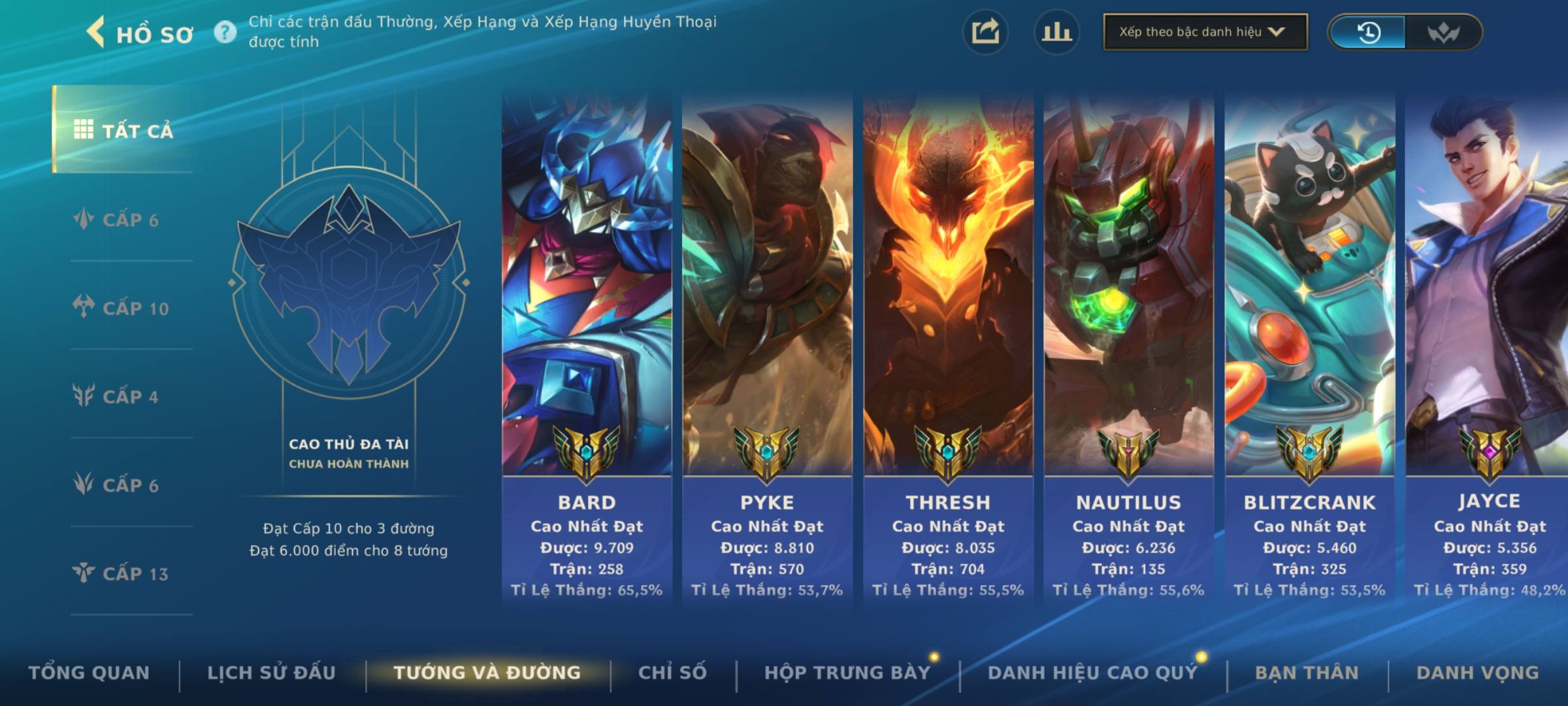Select the Cấp 10 lane category
This screenshot has height=706, width=1568.
[x=122, y=307]
